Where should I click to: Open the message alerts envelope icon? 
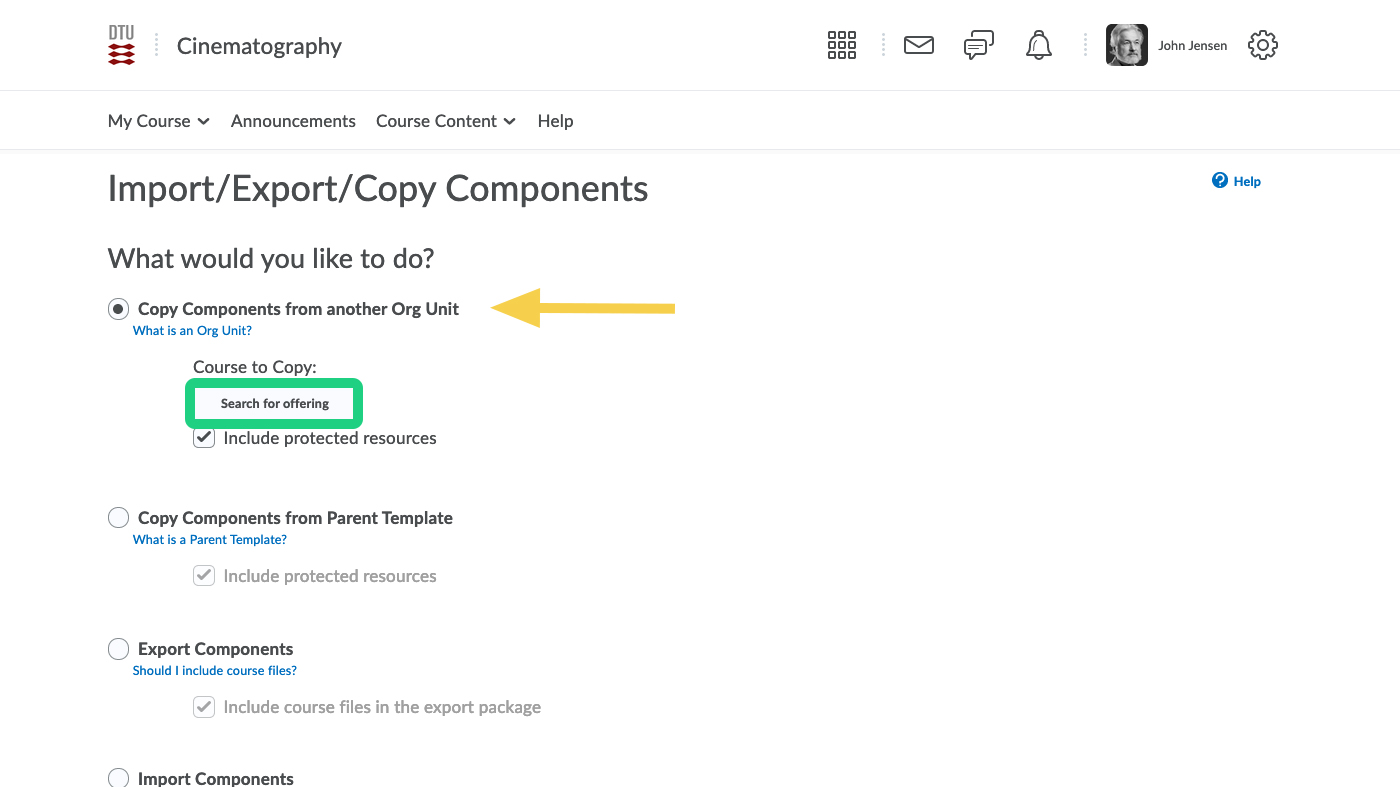point(918,45)
